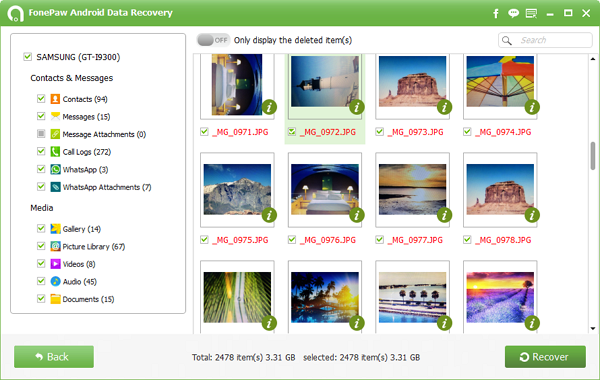The height and width of the screenshot is (380, 600).
Task: Select the lighthouse photo thumbnail
Action: click(x=325, y=81)
